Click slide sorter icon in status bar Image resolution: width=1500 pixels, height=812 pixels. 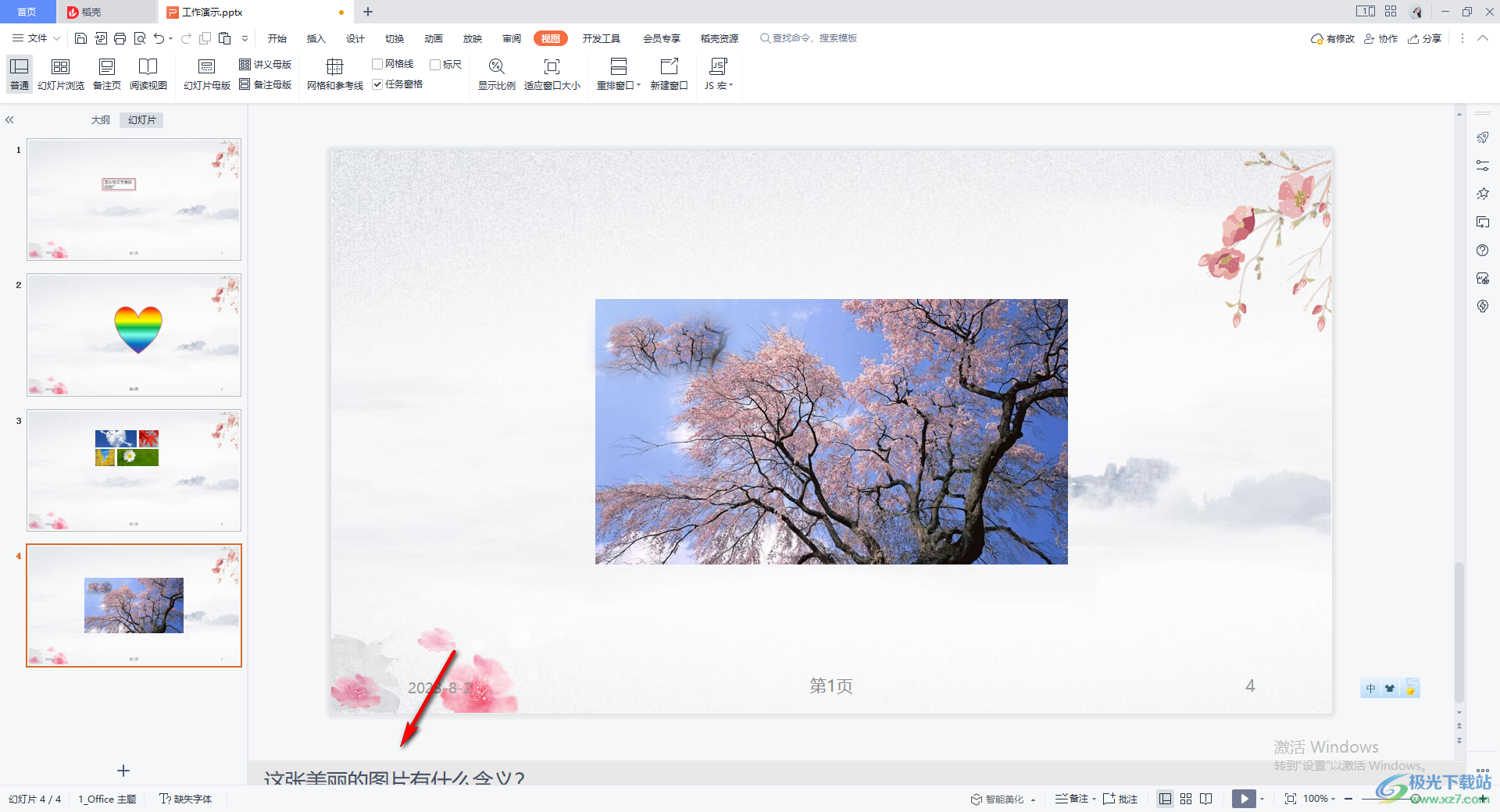1186,799
